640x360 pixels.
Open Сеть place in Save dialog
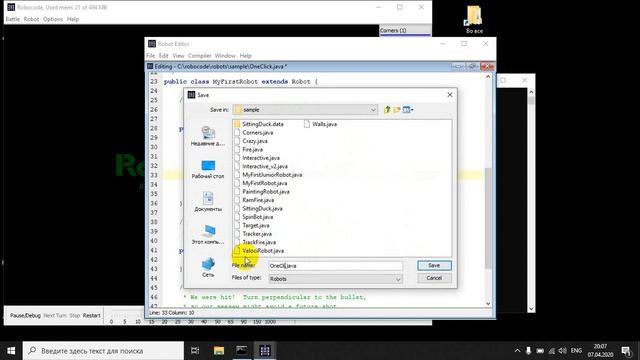point(208,267)
